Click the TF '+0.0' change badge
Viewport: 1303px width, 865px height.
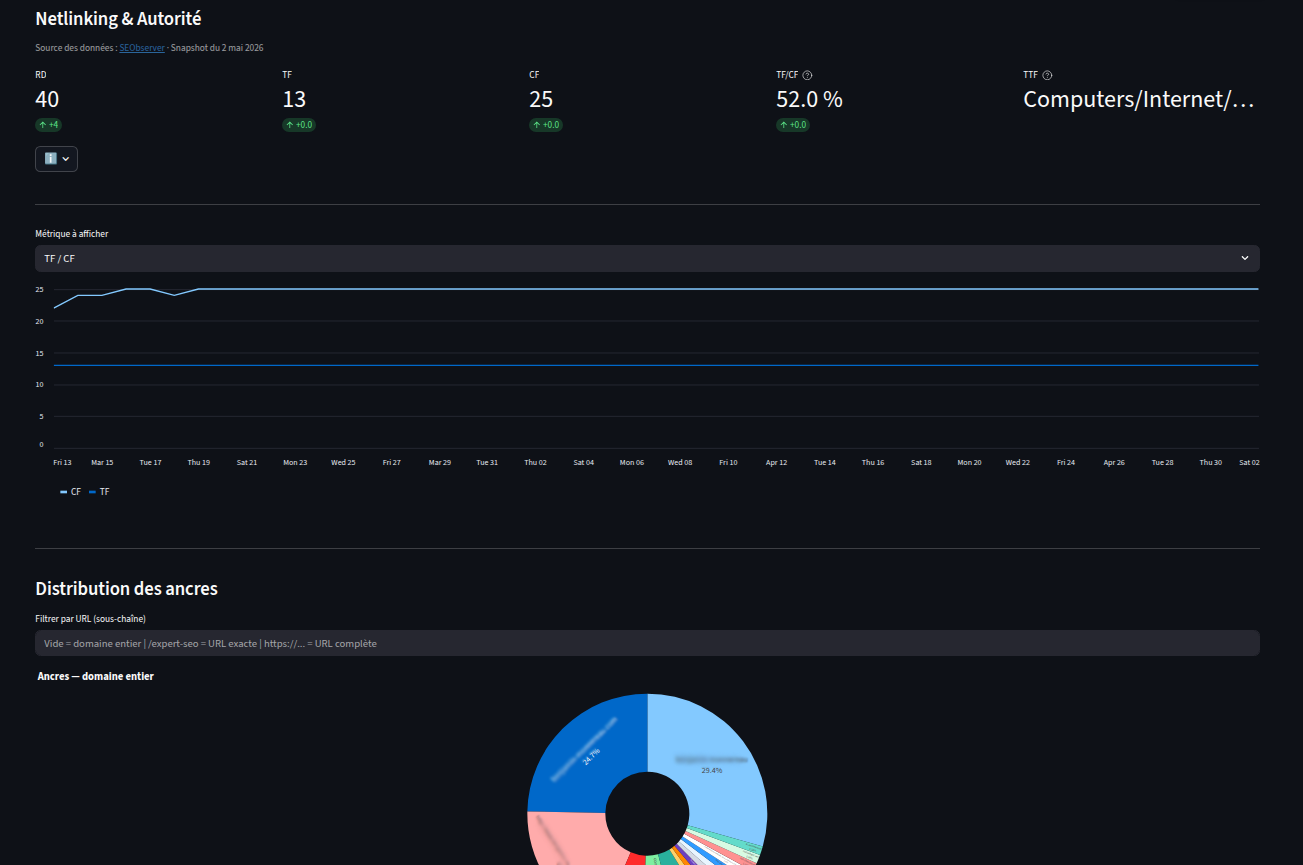click(x=299, y=125)
